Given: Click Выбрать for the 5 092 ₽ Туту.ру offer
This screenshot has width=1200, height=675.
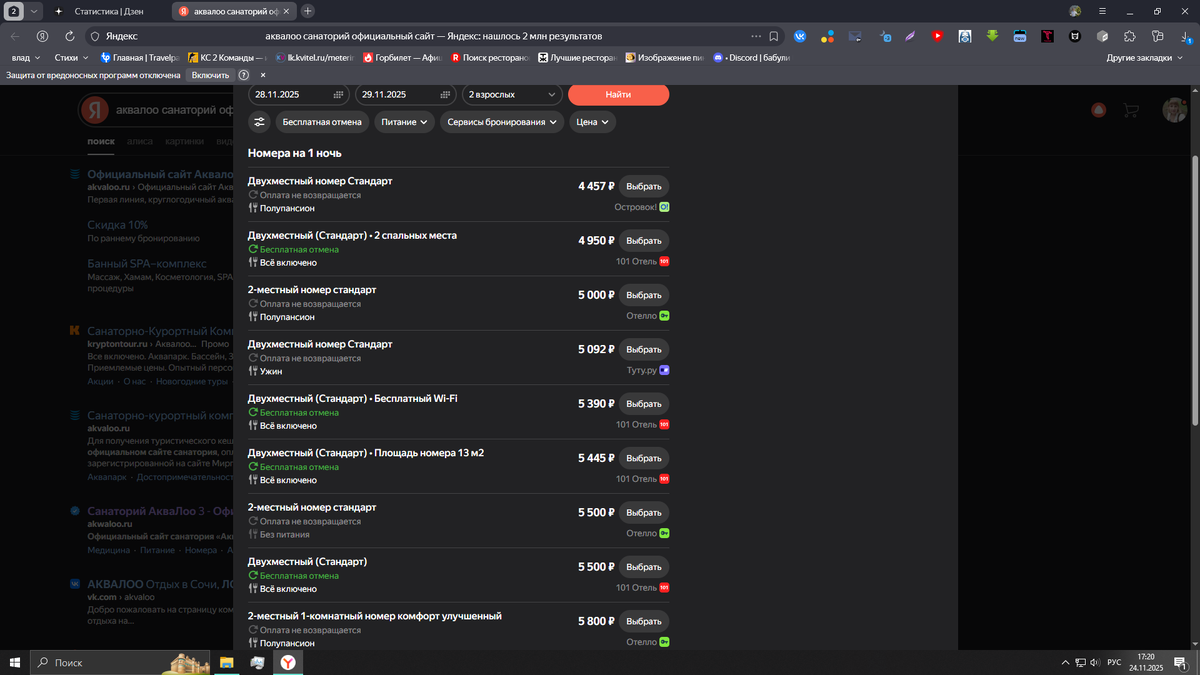Looking at the screenshot, I should pos(643,350).
